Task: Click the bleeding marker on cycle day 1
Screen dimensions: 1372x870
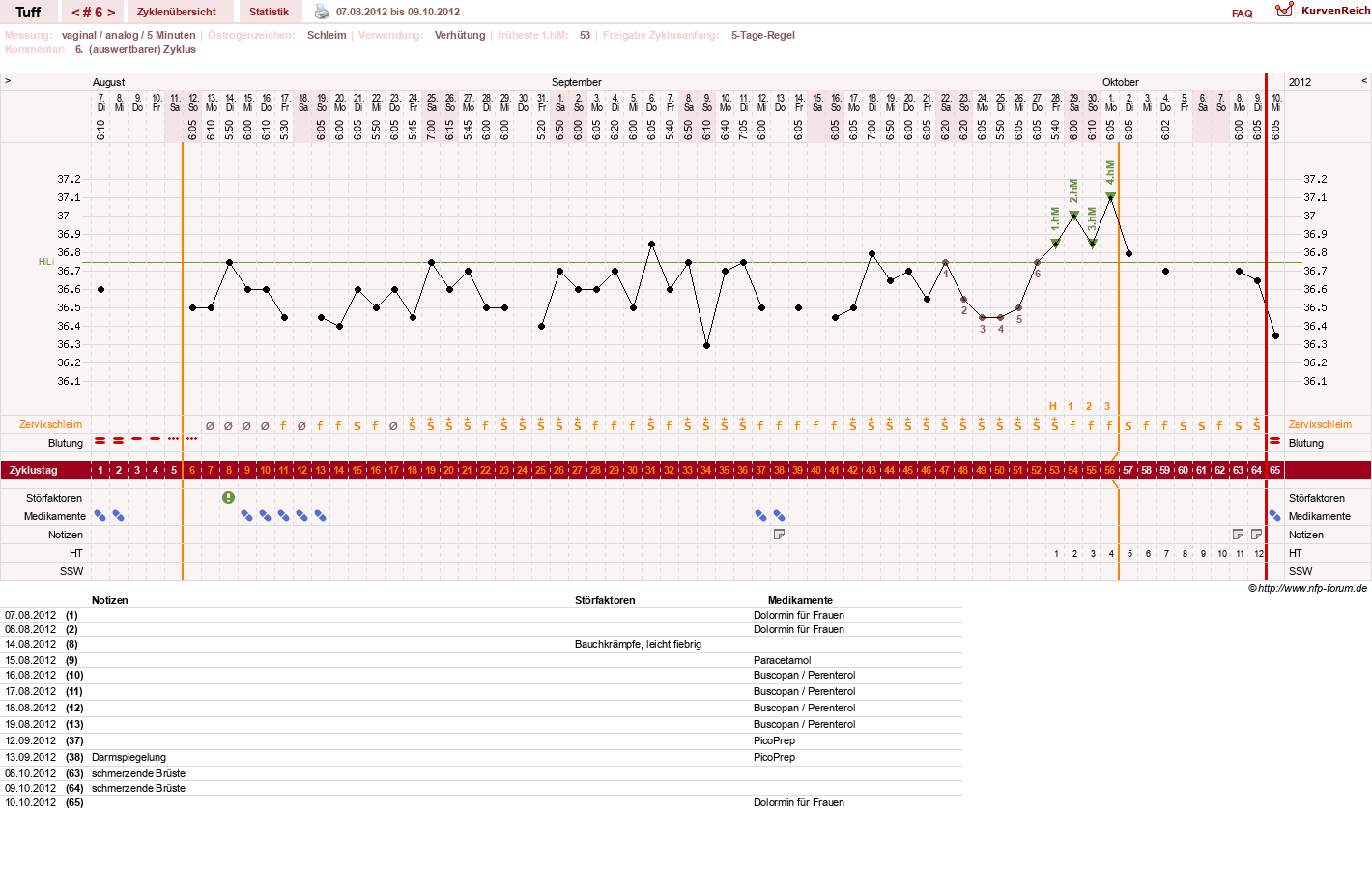Action: click(x=100, y=440)
